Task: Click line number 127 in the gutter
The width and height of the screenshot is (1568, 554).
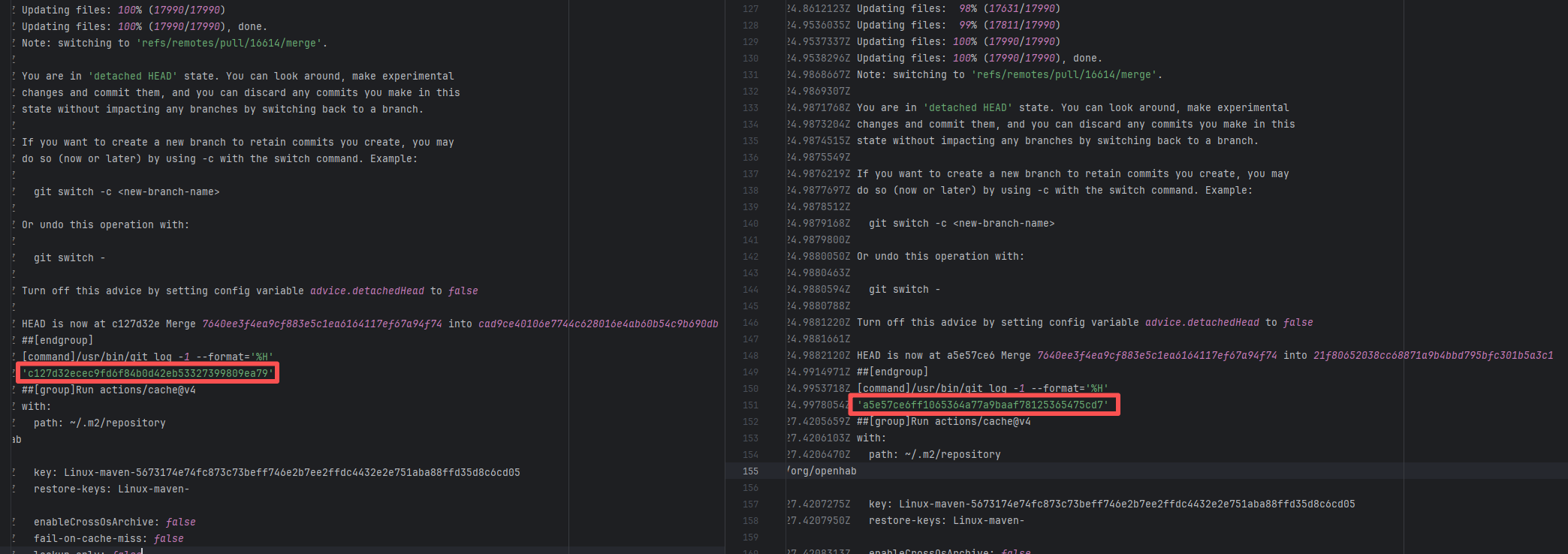Action: coord(750,9)
